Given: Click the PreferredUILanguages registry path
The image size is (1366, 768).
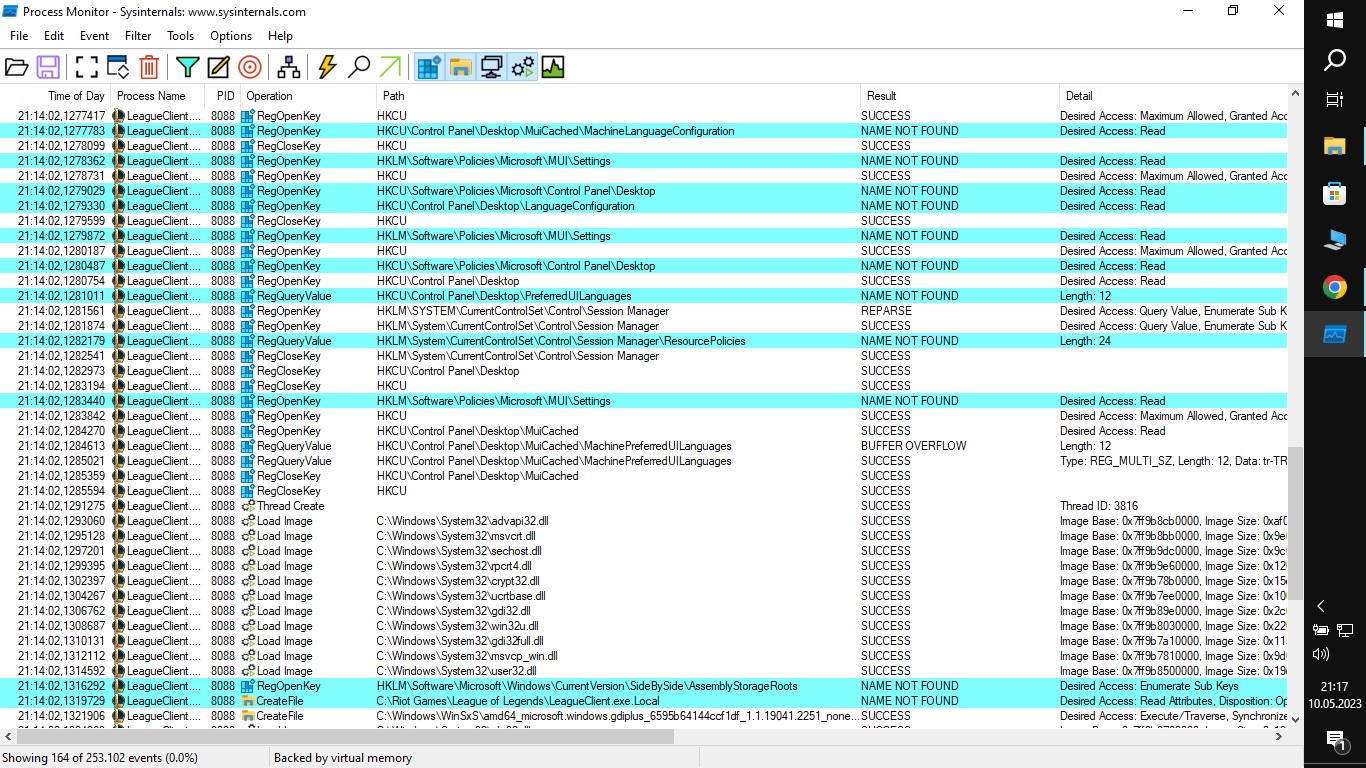Looking at the screenshot, I should tap(504, 296).
